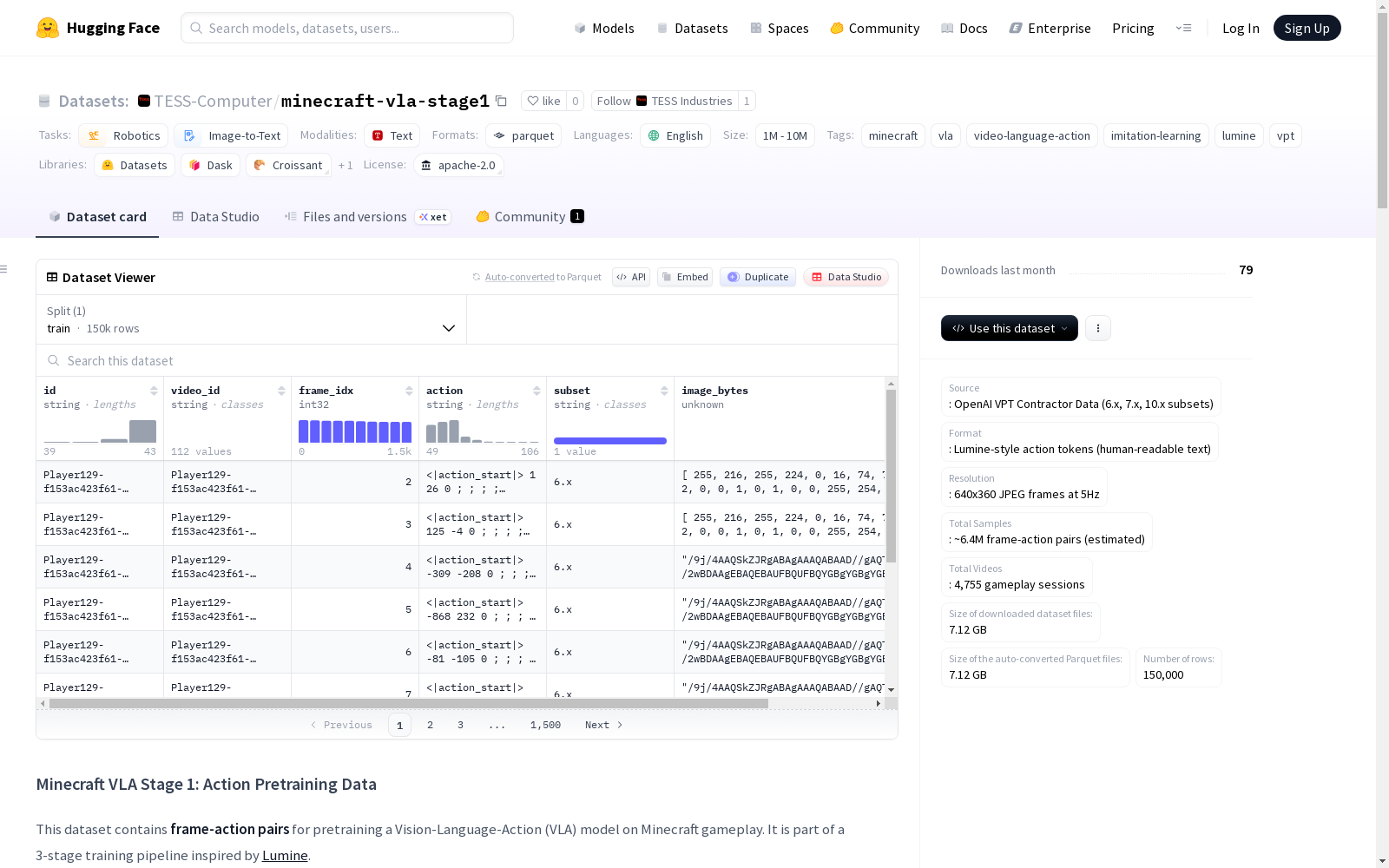Open Enterprise in the top navigation

pos(1050,28)
